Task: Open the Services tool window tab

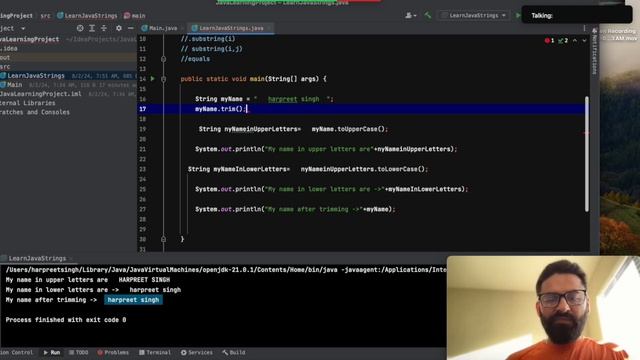Action: [x=197, y=352]
